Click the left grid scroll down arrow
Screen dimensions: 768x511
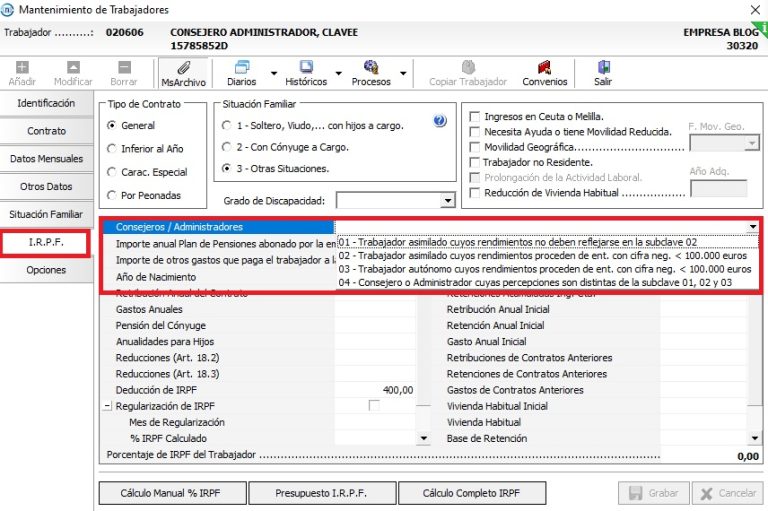[424, 438]
